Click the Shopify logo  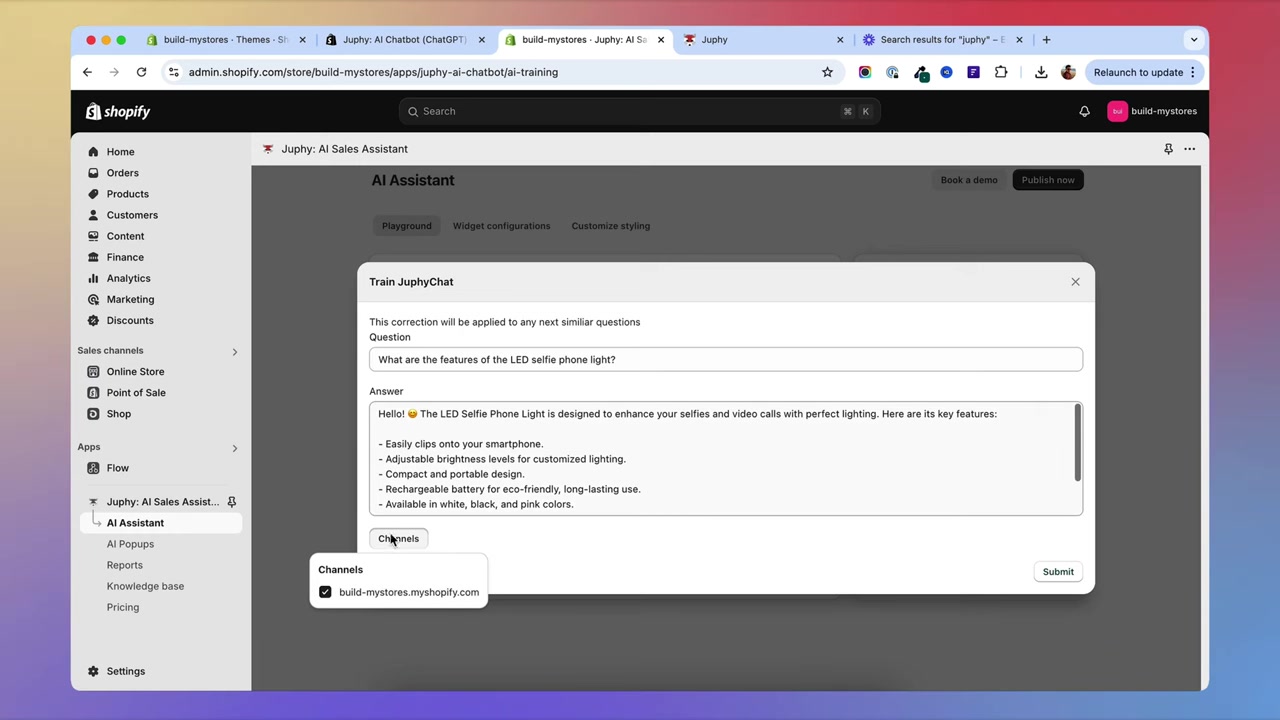coord(118,111)
